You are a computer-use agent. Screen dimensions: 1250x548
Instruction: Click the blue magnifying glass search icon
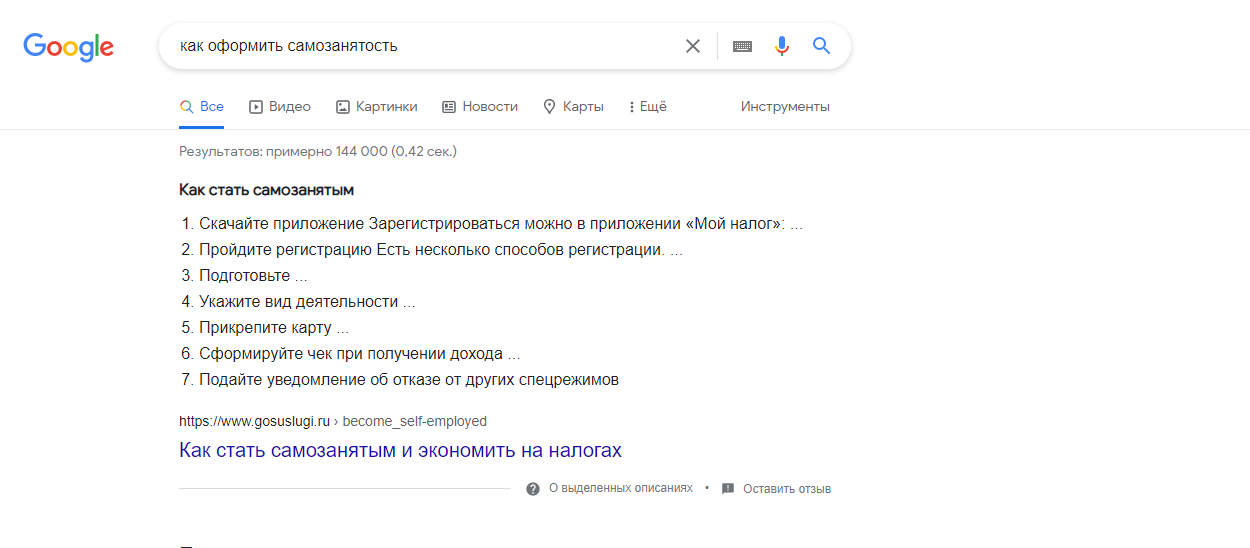(822, 46)
